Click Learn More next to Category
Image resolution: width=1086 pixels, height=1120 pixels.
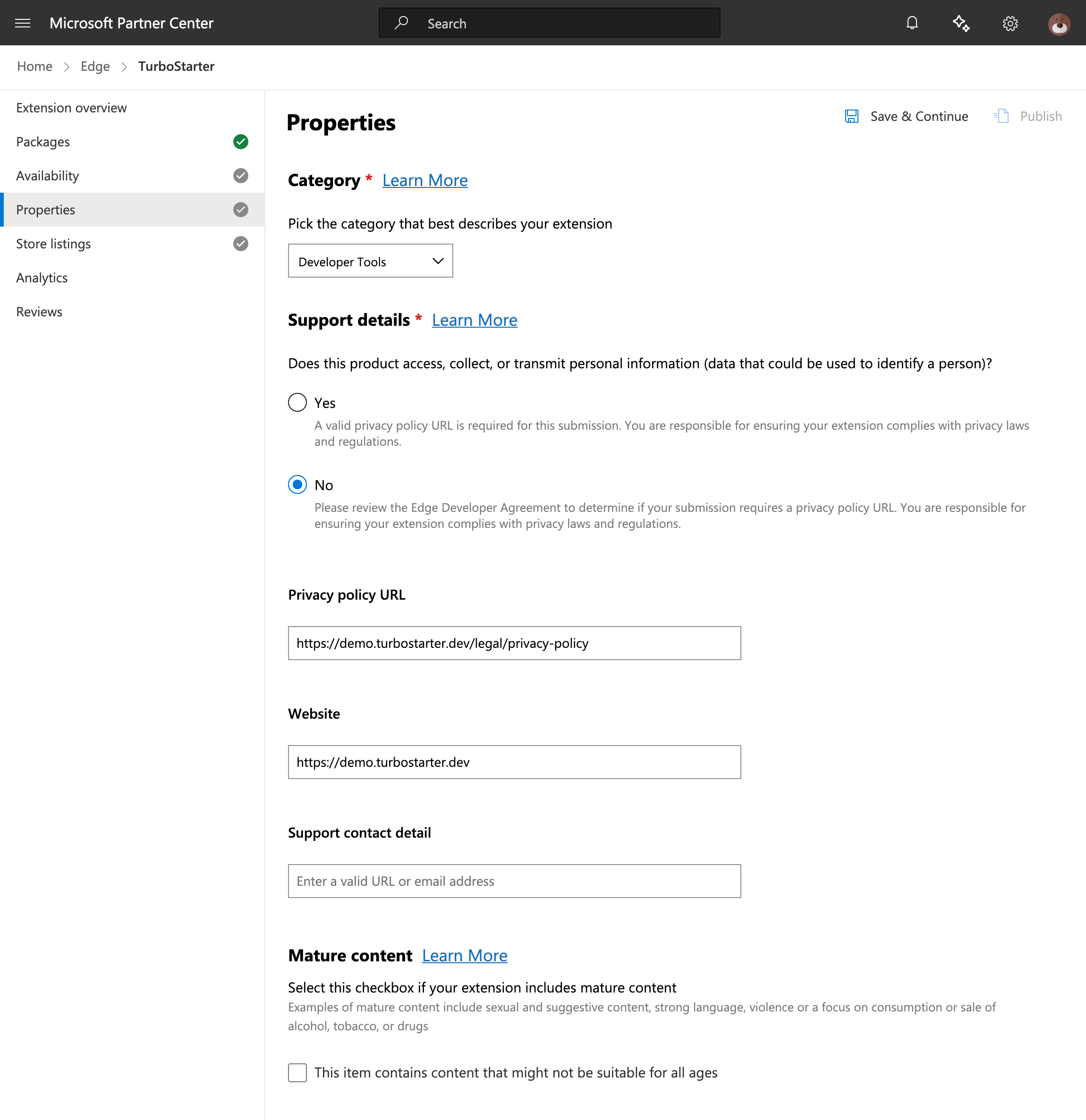pos(424,180)
